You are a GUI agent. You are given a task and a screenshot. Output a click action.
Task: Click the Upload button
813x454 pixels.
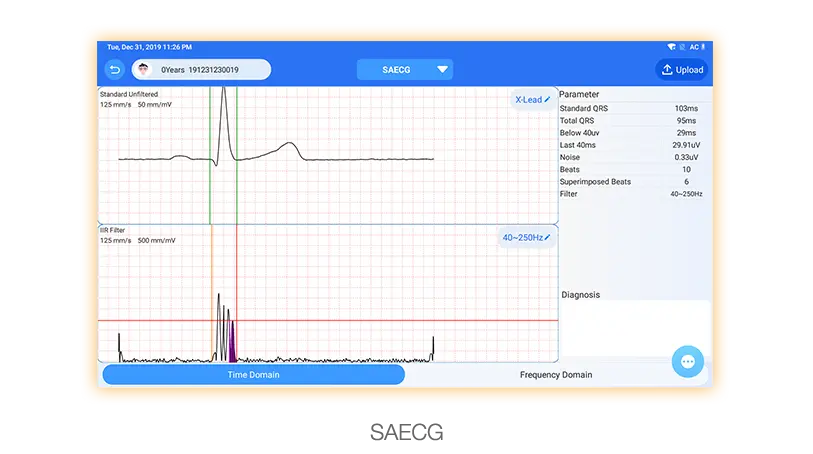coord(682,69)
